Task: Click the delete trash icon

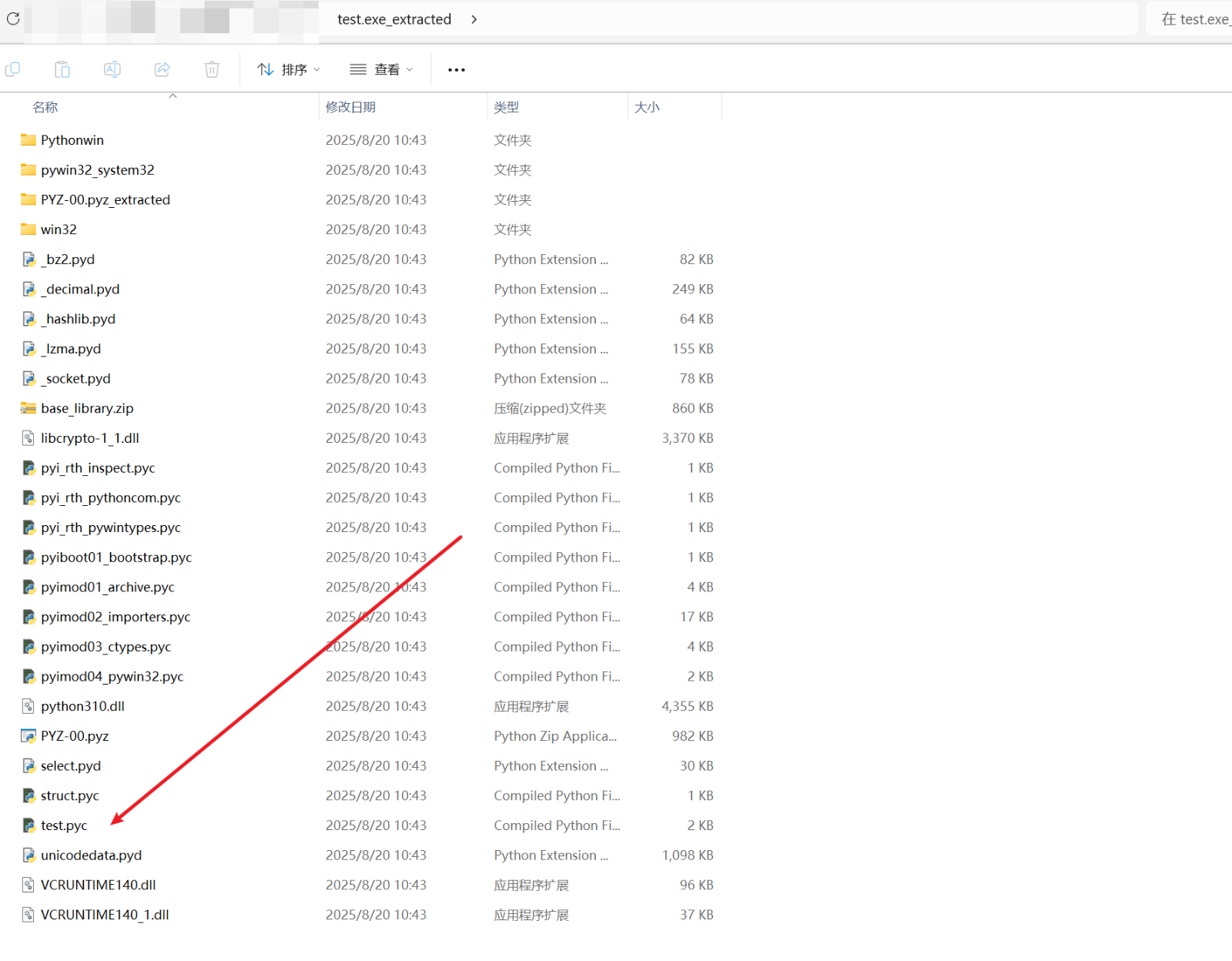Action: point(212,69)
